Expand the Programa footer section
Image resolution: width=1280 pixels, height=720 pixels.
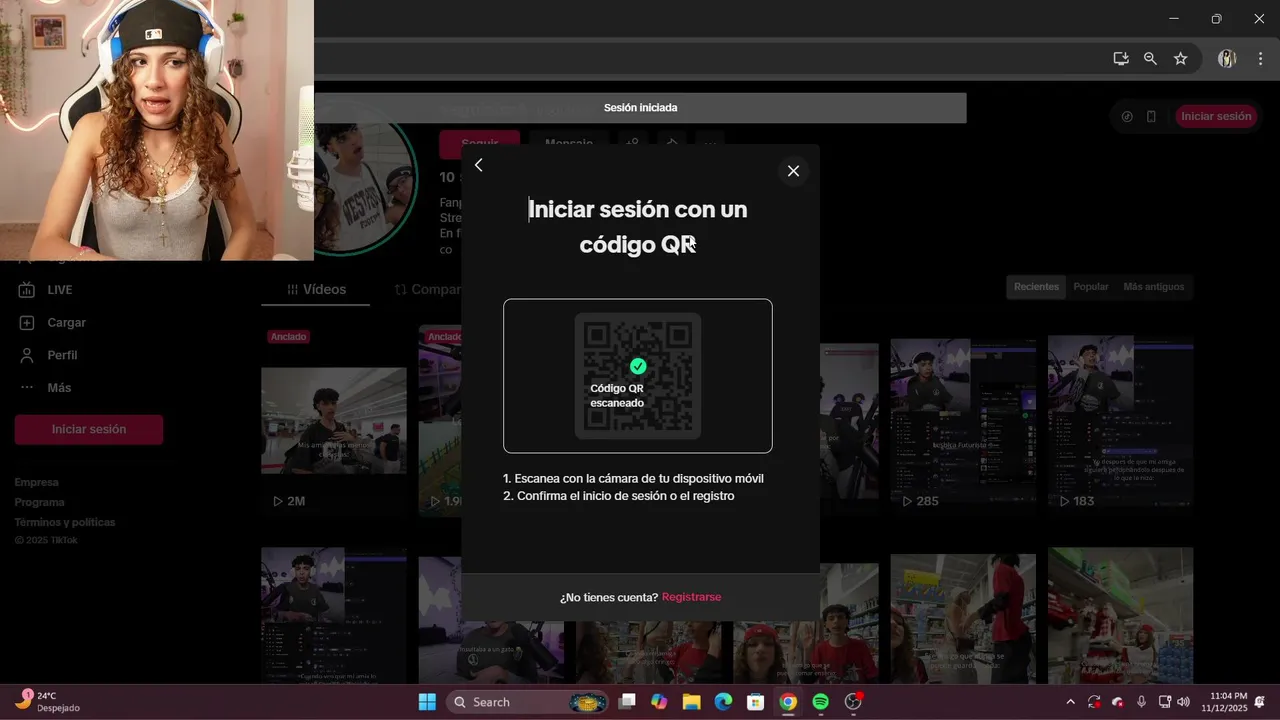pos(40,502)
